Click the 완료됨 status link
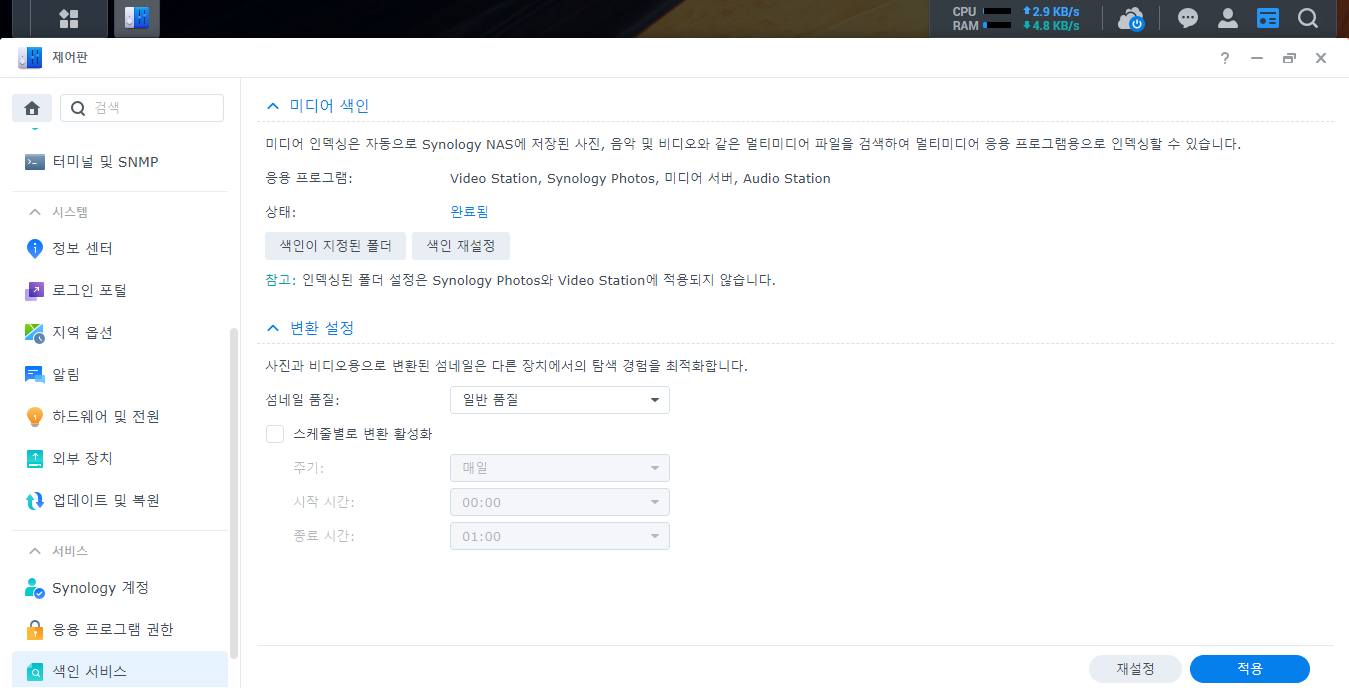The width and height of the screenshot is (1349, 688). click(x=469, y=212)
